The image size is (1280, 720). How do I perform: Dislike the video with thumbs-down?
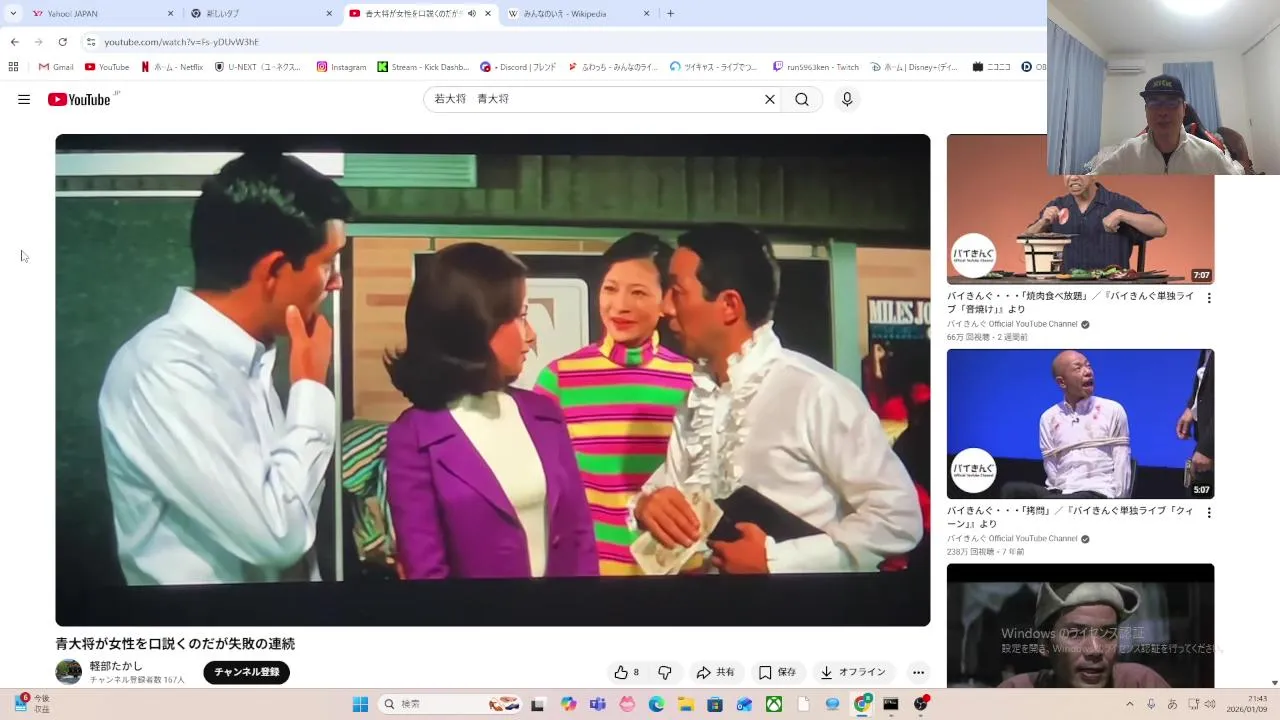(664, 672)
